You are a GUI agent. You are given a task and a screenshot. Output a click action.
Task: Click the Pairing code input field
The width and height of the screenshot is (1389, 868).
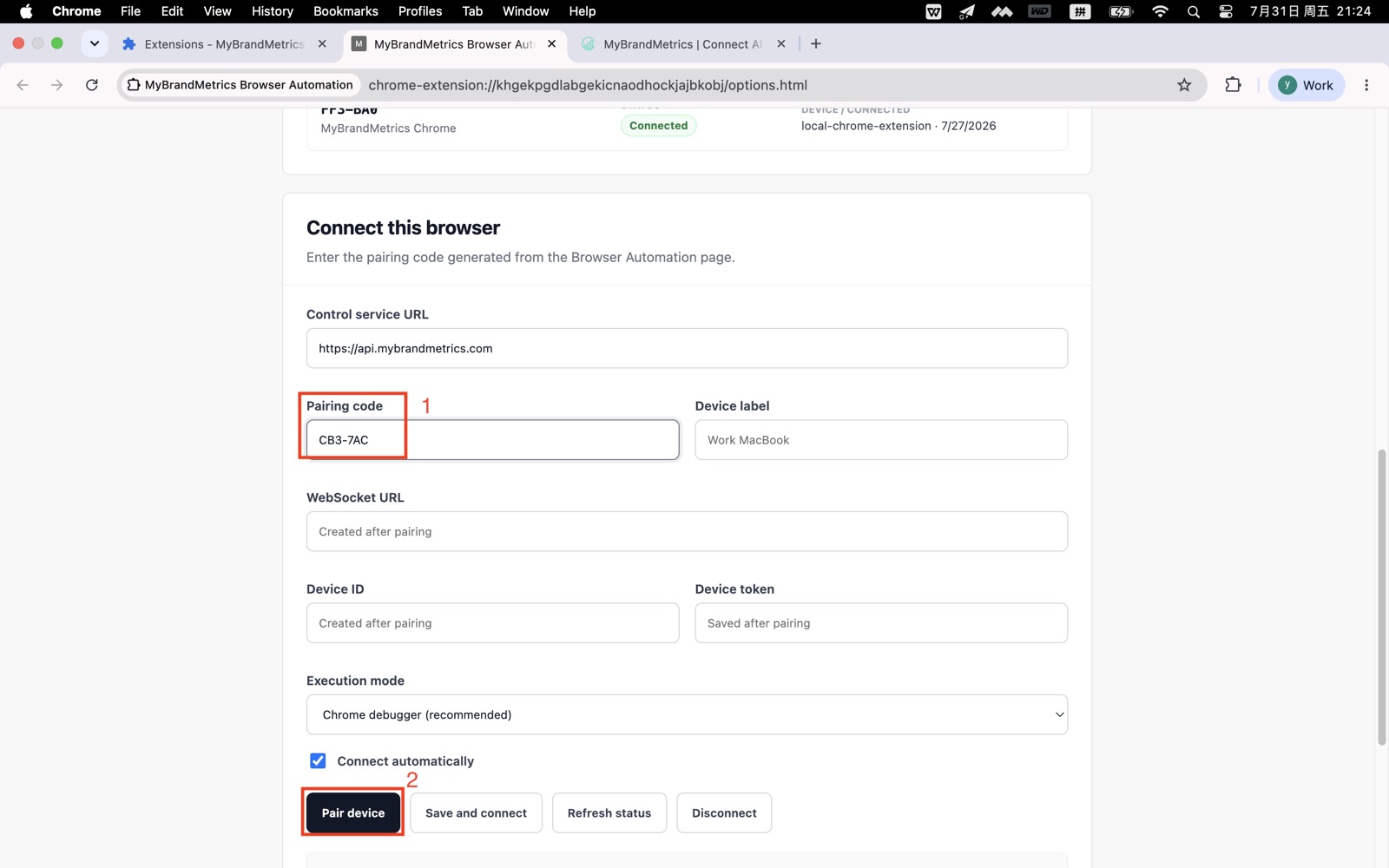(x=492, y=440)
